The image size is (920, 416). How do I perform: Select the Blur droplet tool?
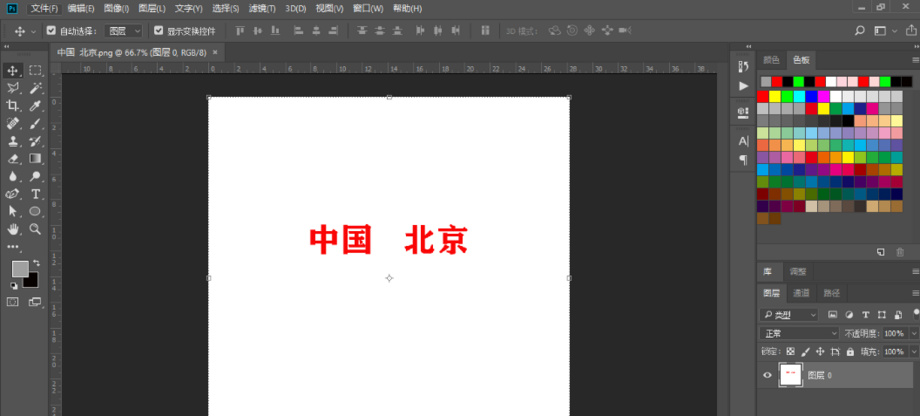[x=13, y=176]
